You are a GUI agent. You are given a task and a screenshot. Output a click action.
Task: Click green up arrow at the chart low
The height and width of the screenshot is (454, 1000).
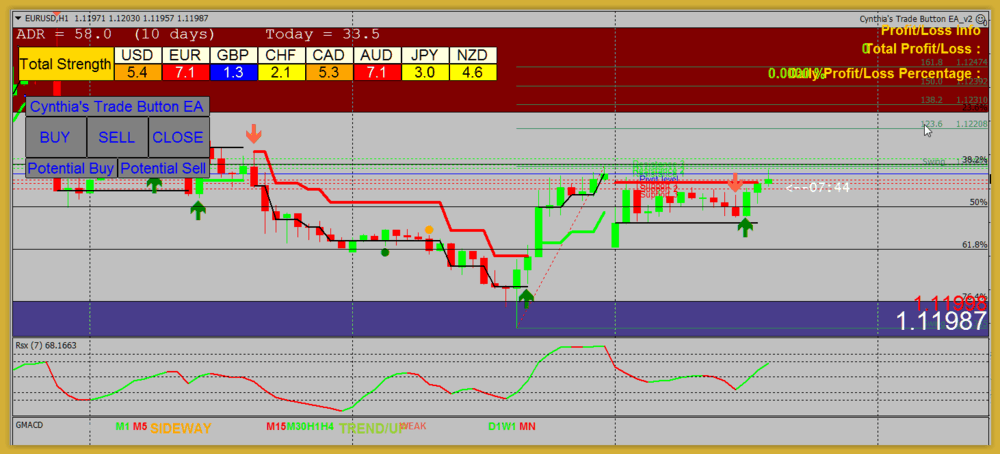click(x=526, y=297)
